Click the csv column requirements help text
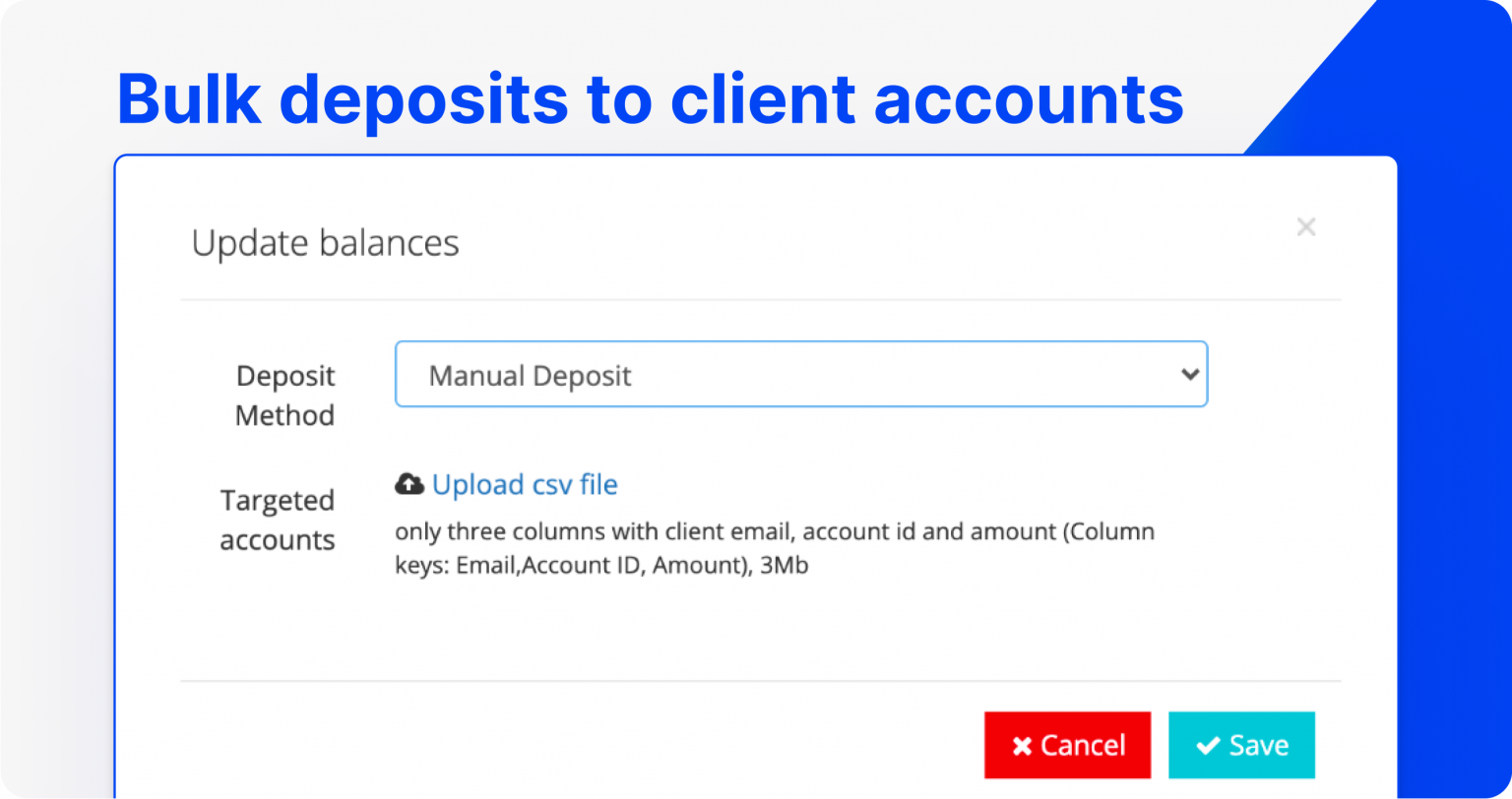Viewport: 1512px width, 799px height. (774, 549)
